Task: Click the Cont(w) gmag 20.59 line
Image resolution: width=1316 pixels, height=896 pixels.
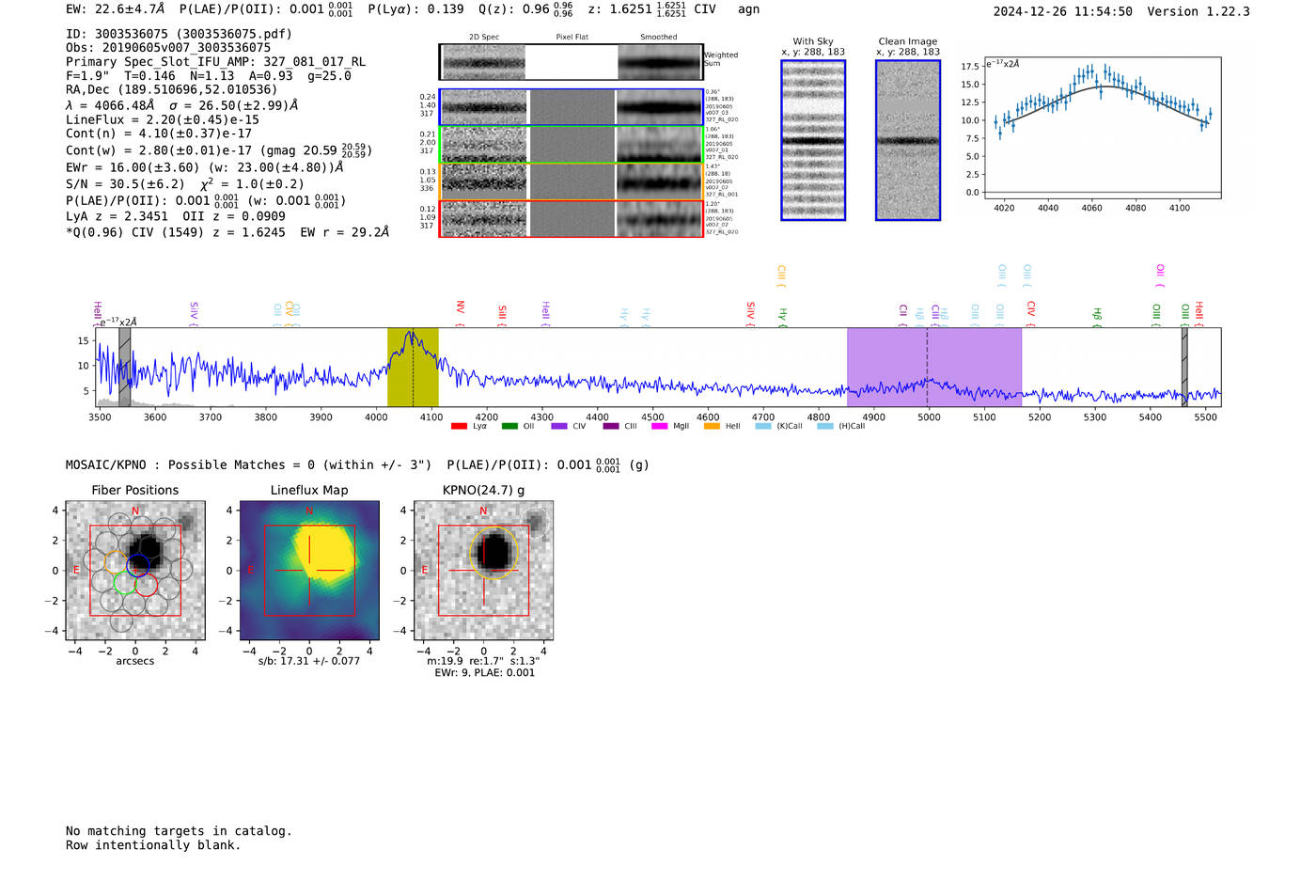Action: (x=219, y=150)
